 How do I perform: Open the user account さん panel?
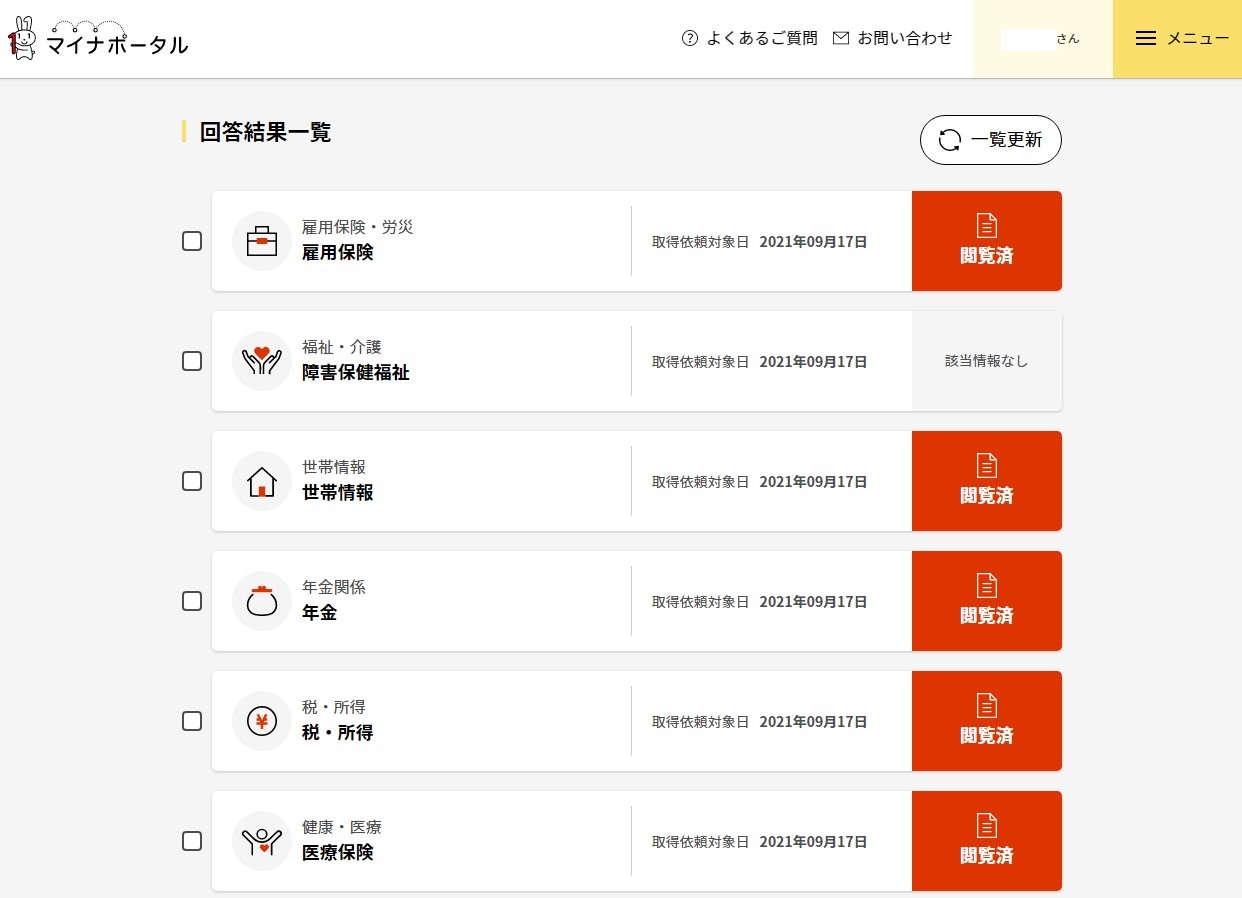tap(1042, 38)
